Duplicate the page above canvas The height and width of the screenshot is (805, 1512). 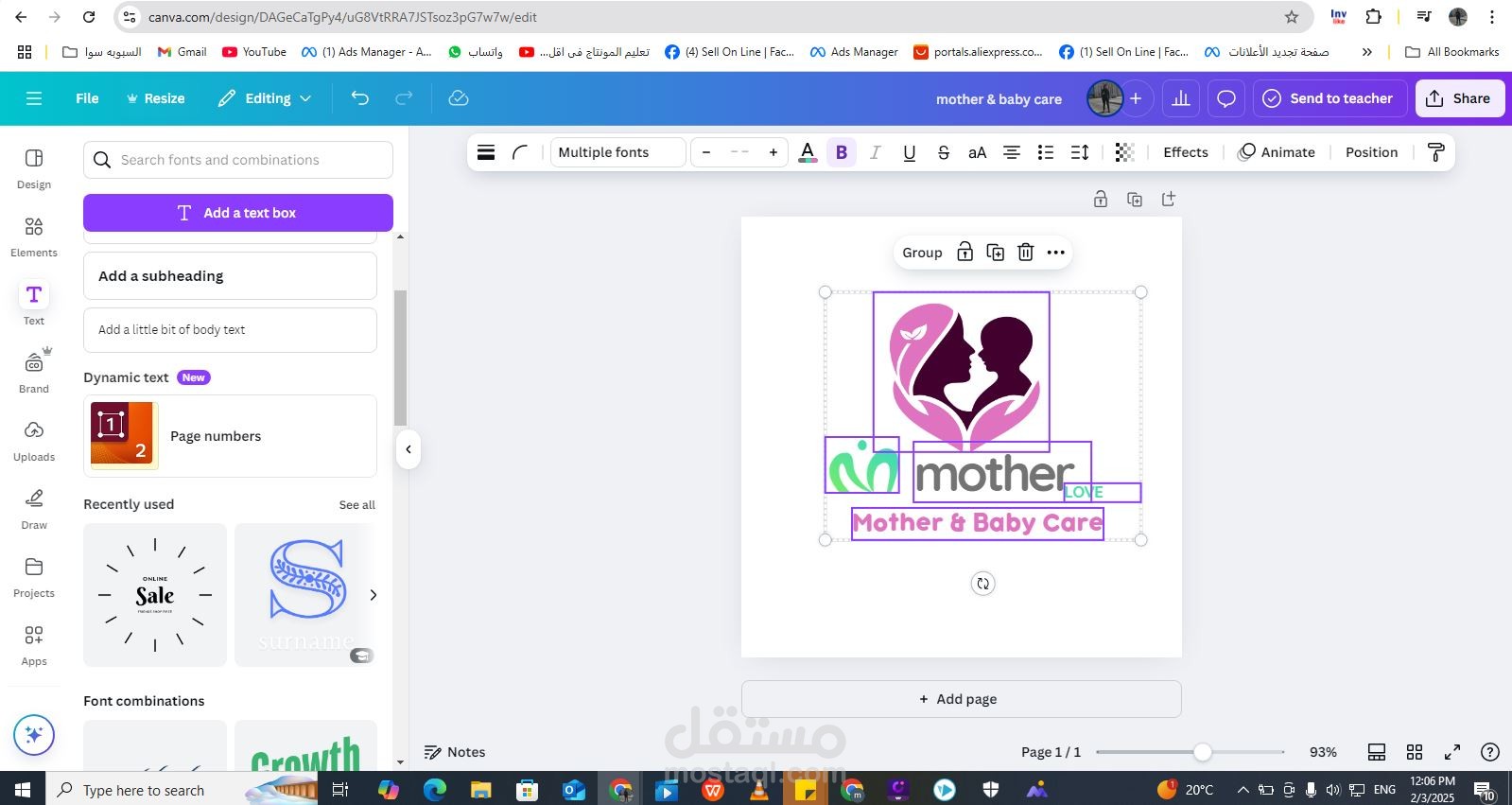pos(1135,199)
